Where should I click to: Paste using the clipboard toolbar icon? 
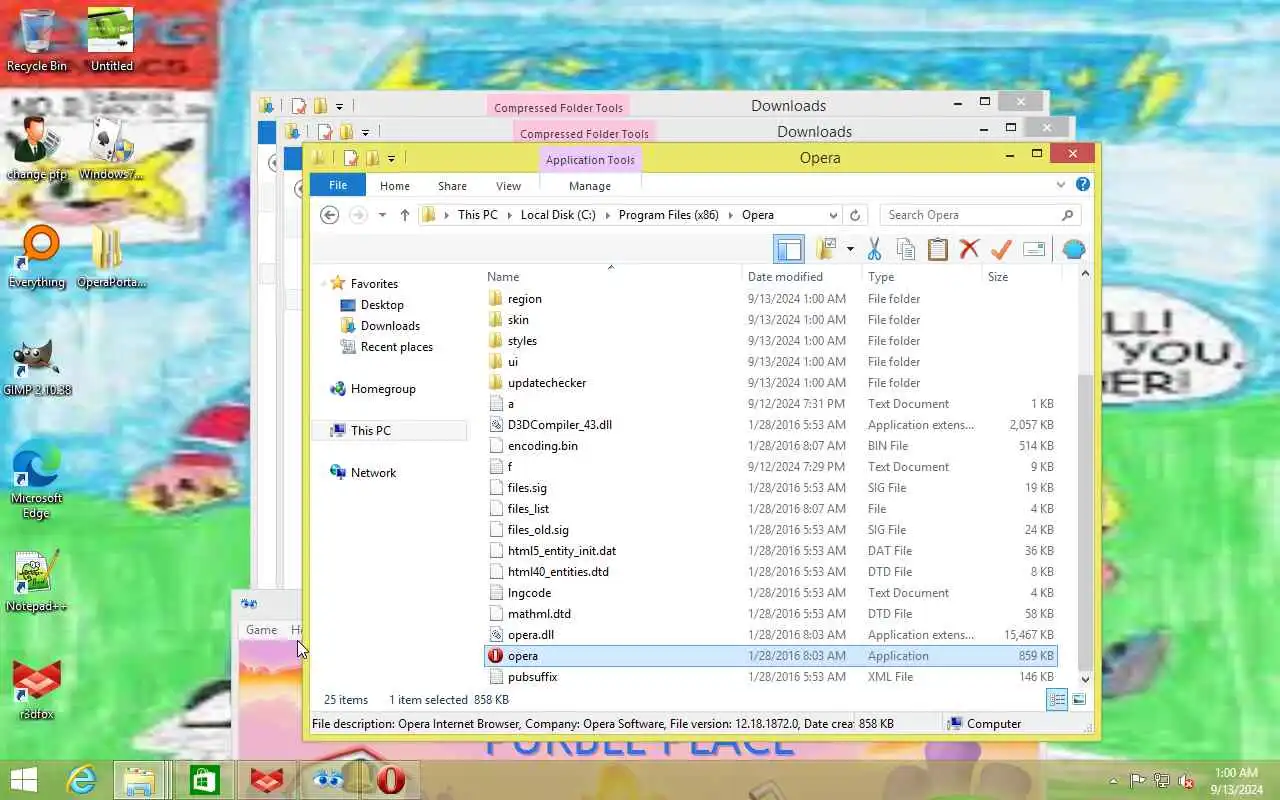(x=938, y=249)
